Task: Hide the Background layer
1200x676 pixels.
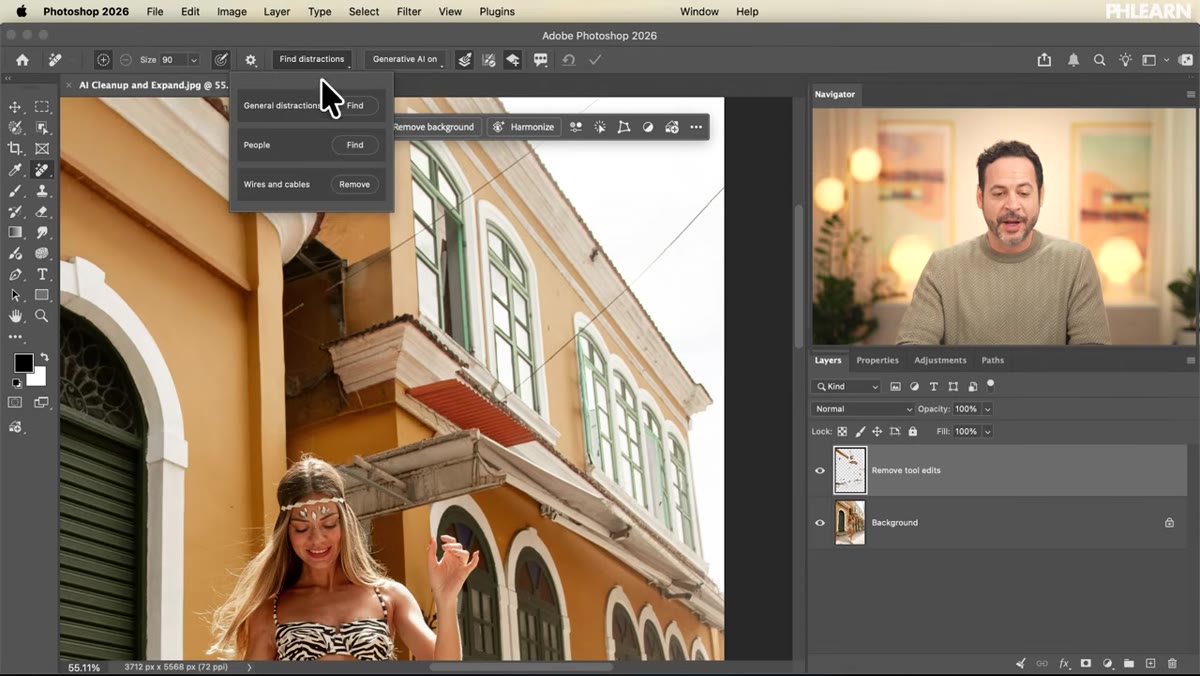Action: (x=820, y=522)
